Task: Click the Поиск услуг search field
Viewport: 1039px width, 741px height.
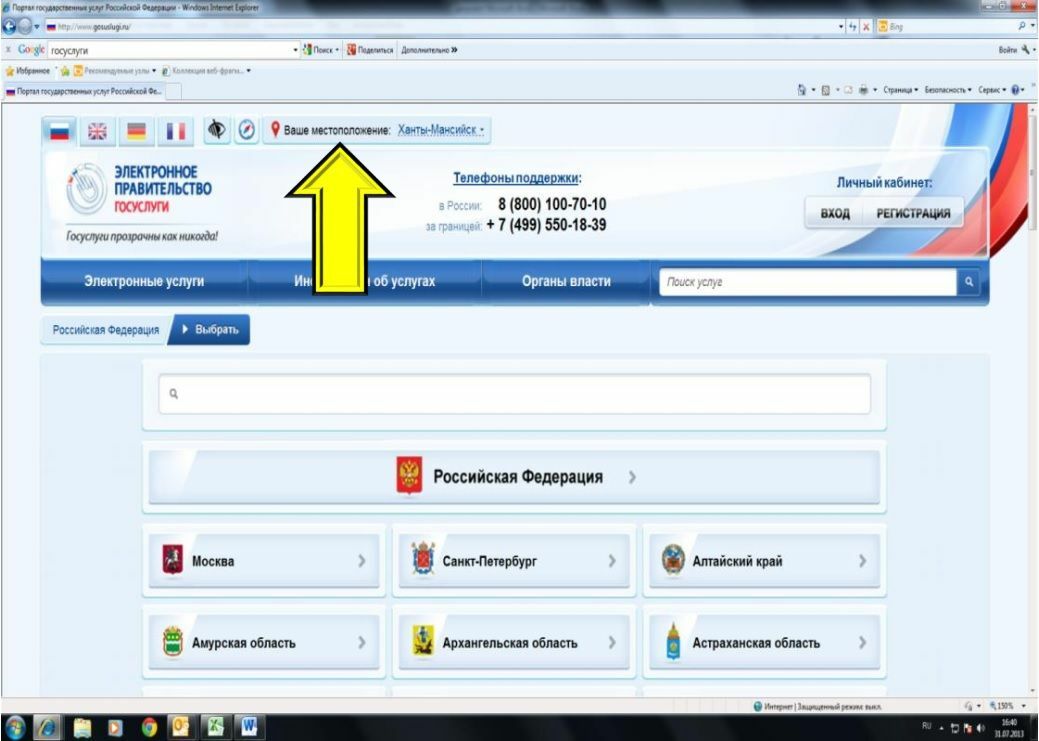Action: click(x=808, y=282)
